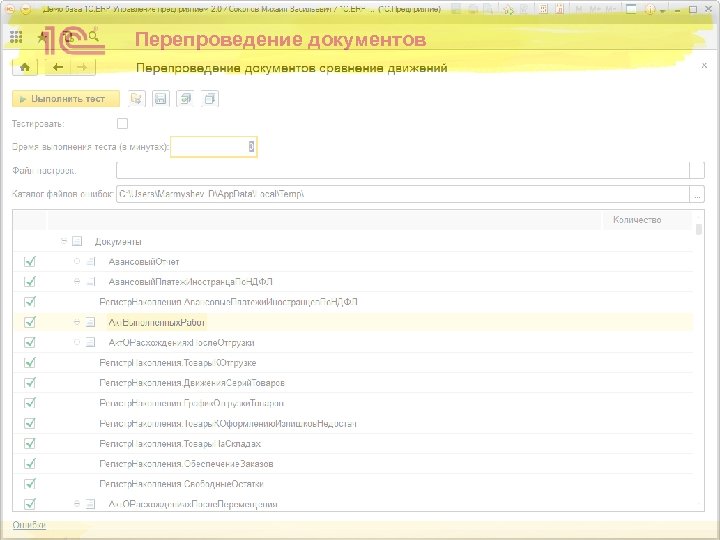The width and height of the screenshot is (720, 540).
Task: Click the information icon in title bar
Action: point(650,9)
